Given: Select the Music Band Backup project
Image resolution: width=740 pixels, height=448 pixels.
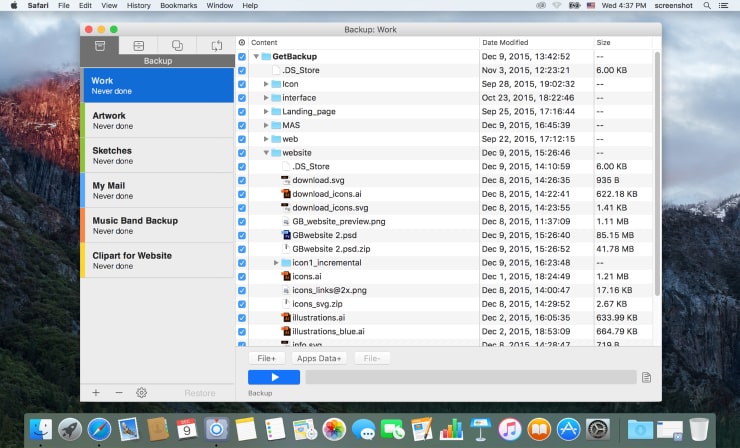Looking at the screenshot, I should [157, 225].
